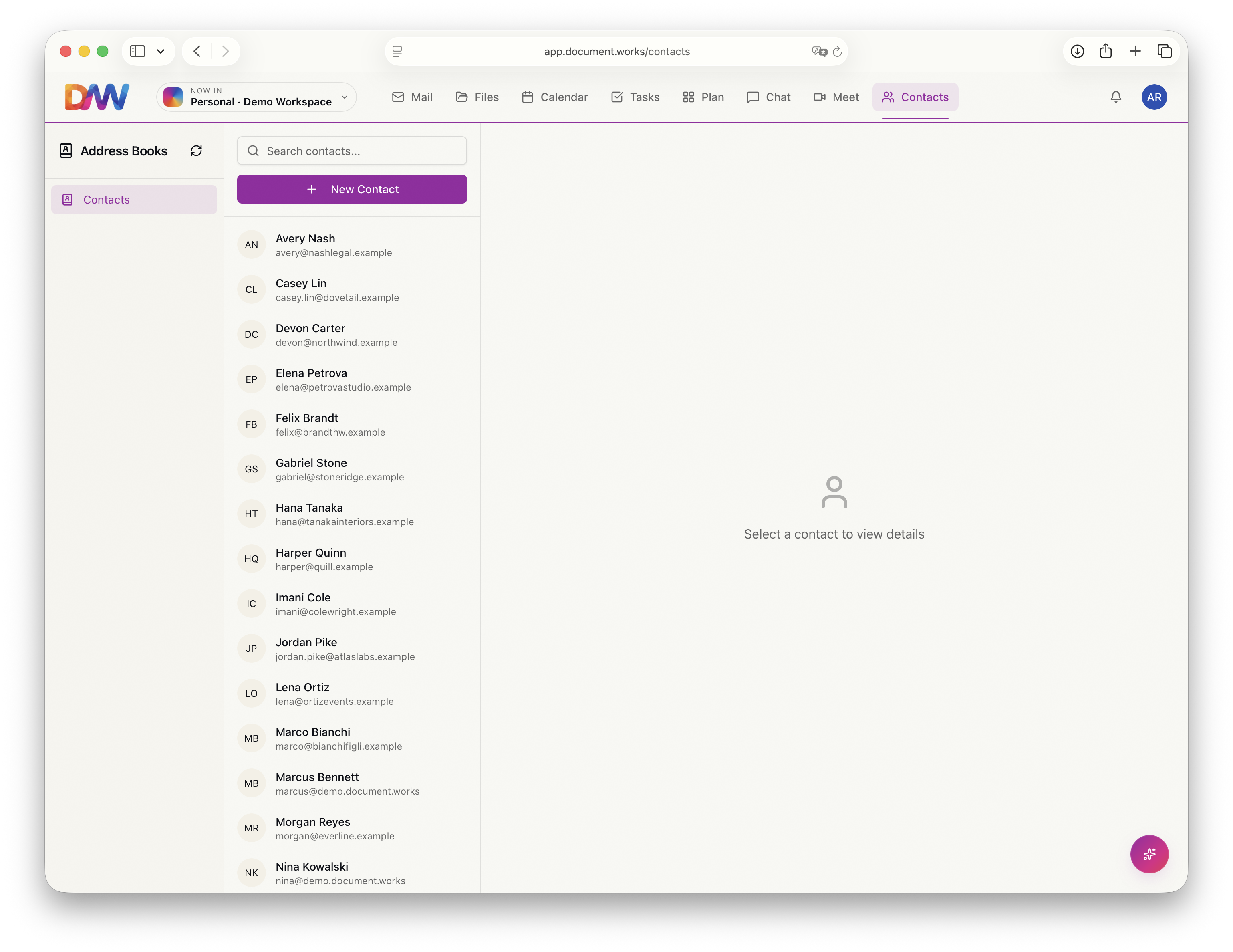Open the Meet tab
The image size is (1233, 952).
point(836,97)
